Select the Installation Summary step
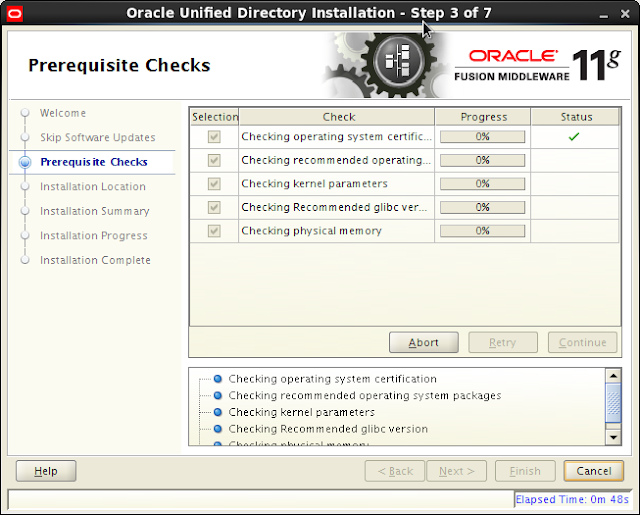This screenshot has height=515, width=640. pyautogui.click(x=95, y=211)
